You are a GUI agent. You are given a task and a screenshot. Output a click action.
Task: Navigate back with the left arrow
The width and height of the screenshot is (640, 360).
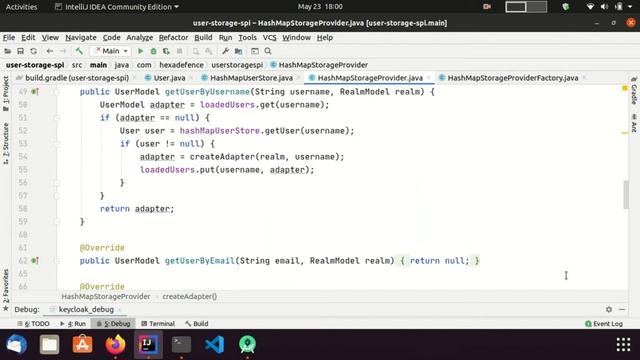[50, 51]
